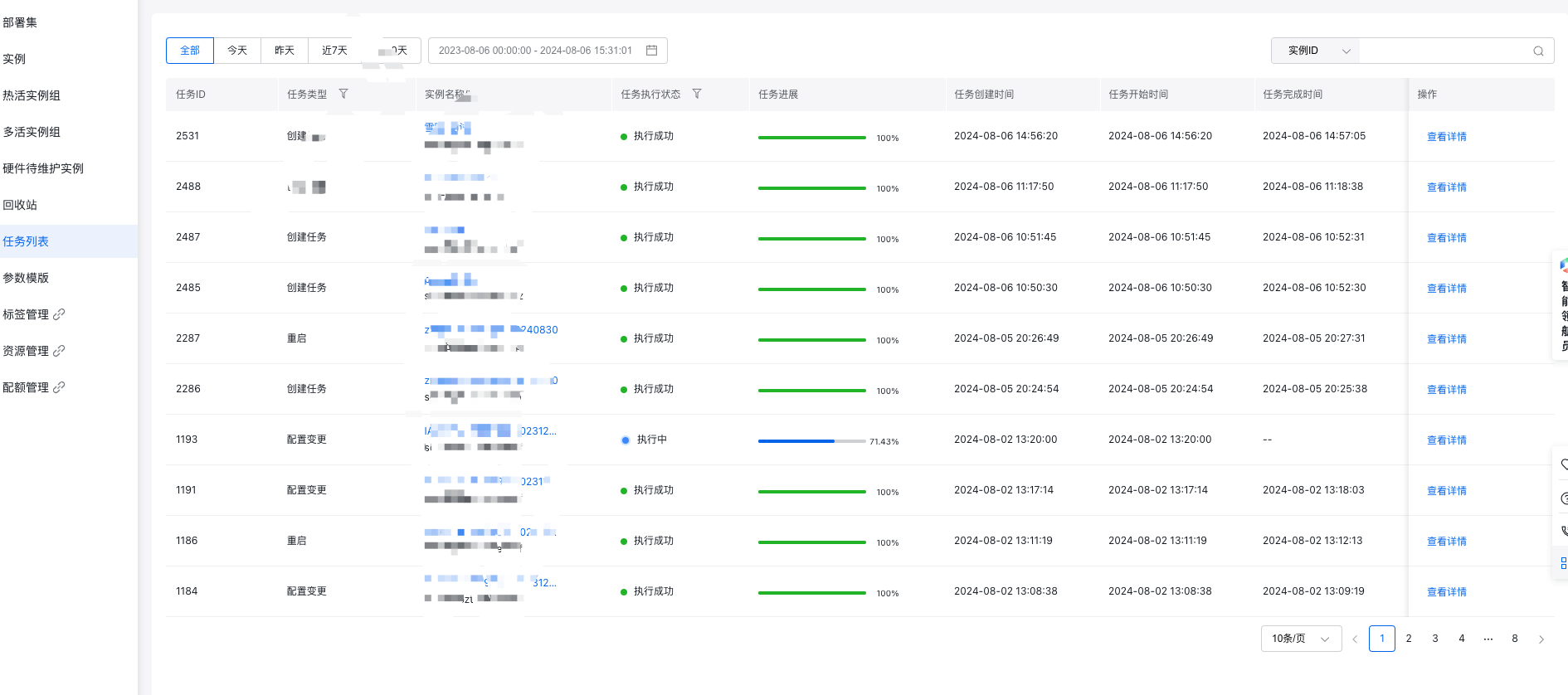1568x695 pixels.
Task: View details for task 1184
Action: (x=1446, y=592)
